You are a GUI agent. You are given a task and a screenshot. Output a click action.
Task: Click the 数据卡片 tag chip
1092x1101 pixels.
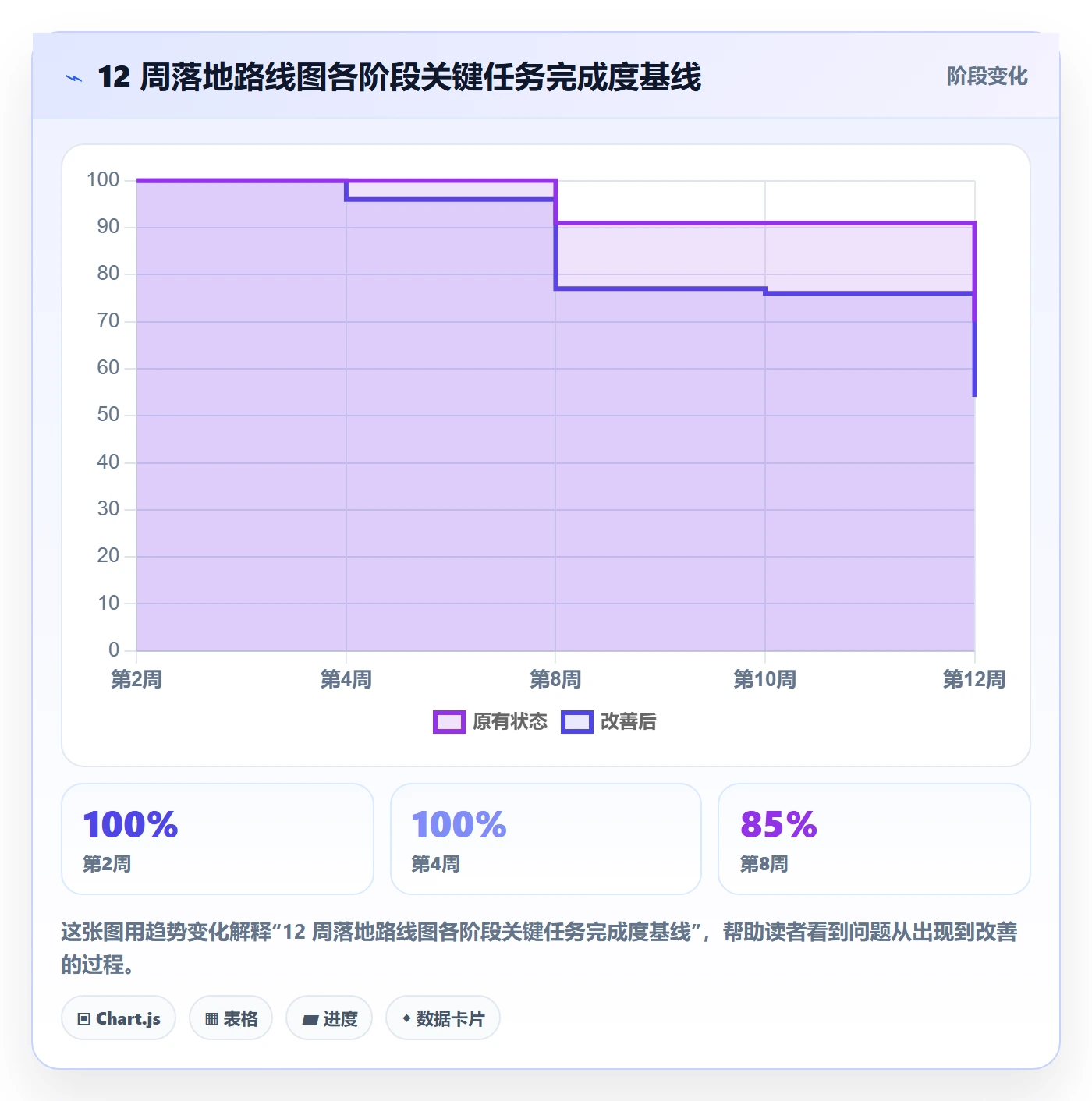[443, 1018]
